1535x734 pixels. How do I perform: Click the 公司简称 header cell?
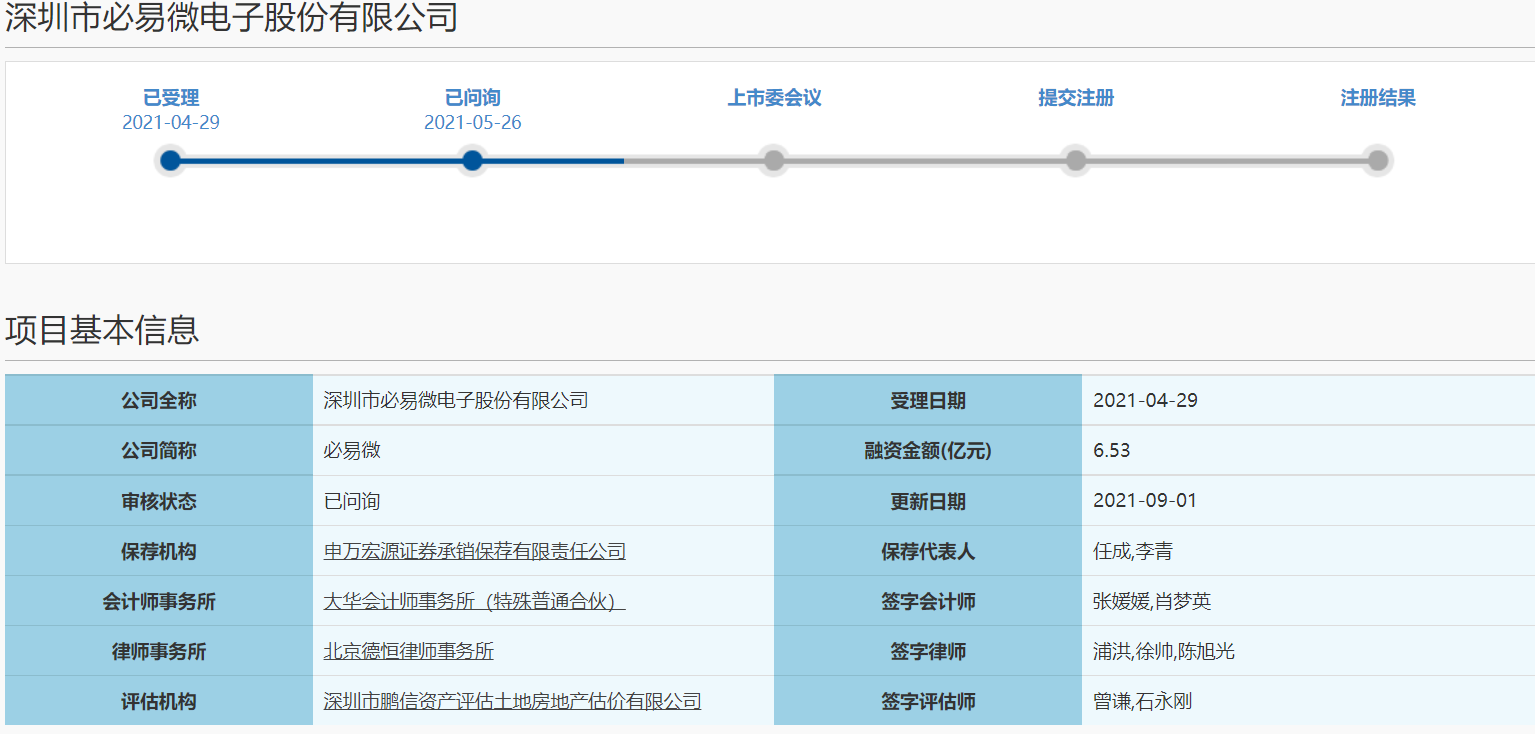click(159, 450)
